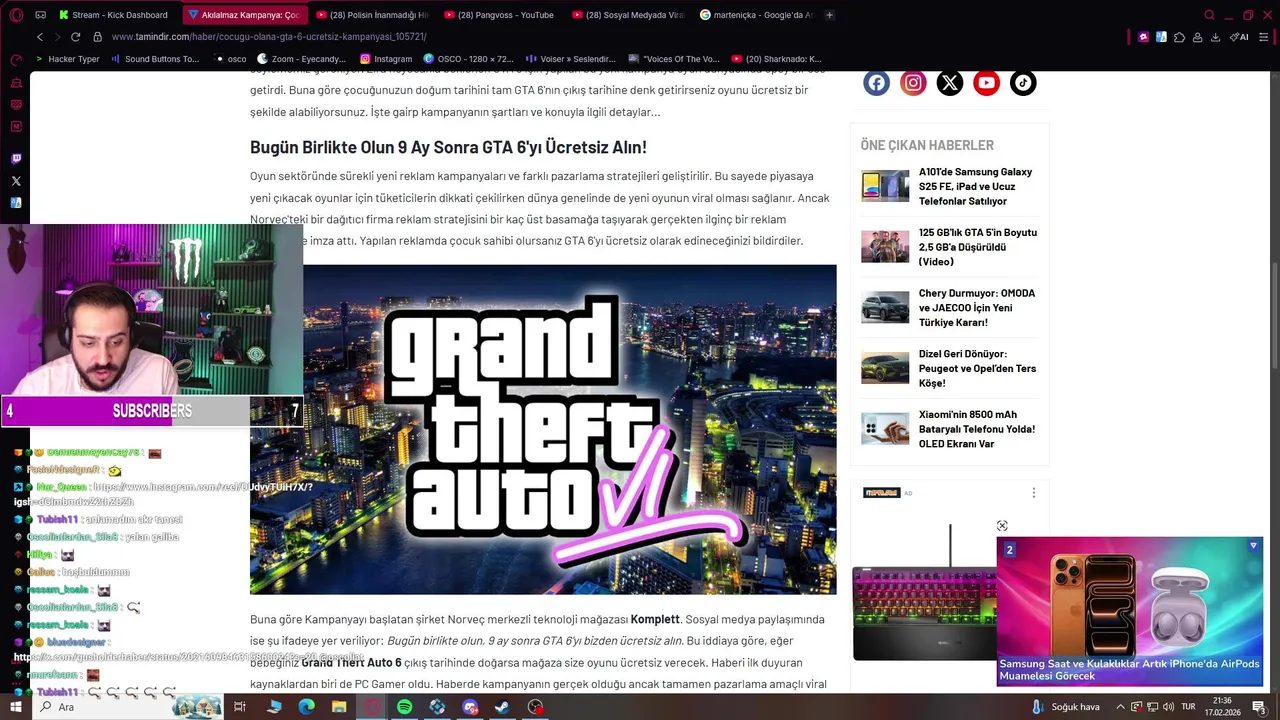1280x720 pixels.
Task: Open the A101 Samsung Galaxy S25 FE article
Action: click(977, 186)
